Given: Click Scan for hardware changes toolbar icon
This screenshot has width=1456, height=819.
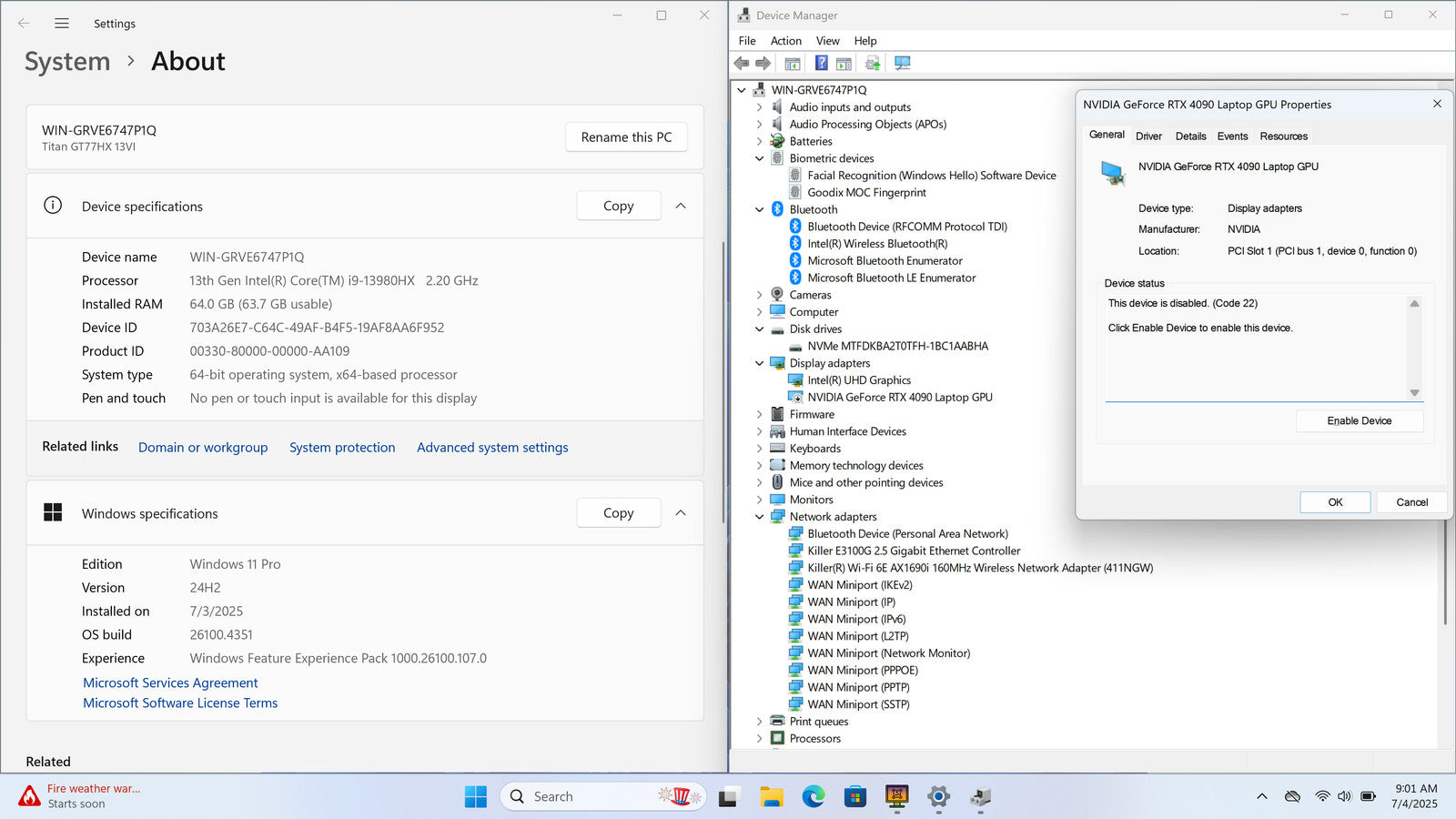Looking at the screenshot, I should pos(902,63).
